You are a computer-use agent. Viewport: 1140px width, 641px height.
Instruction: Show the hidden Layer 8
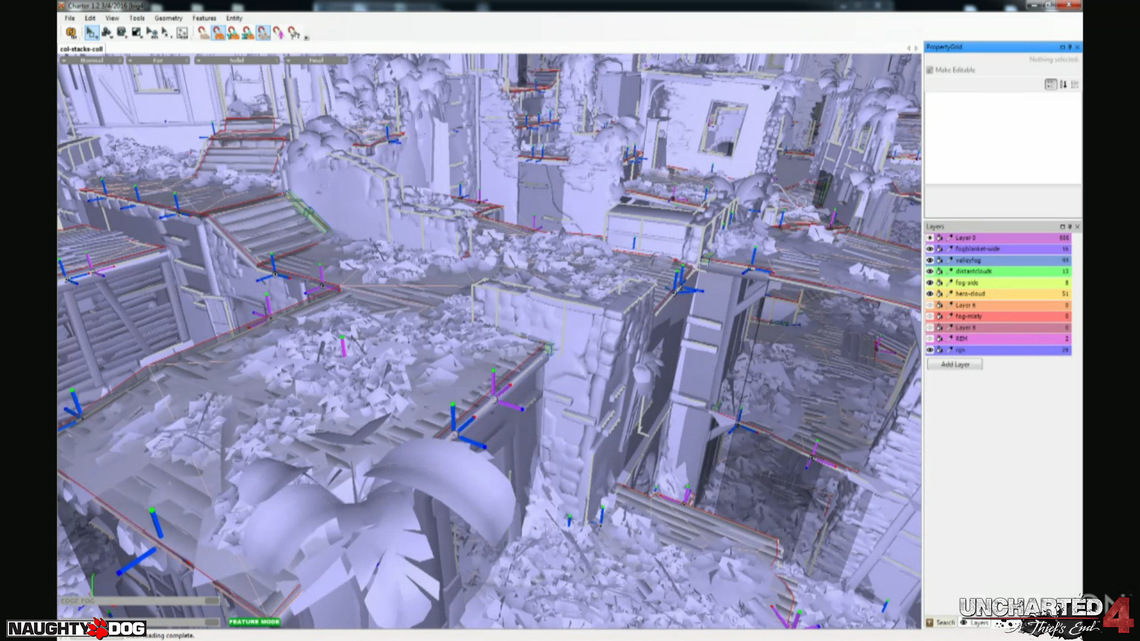930,328
